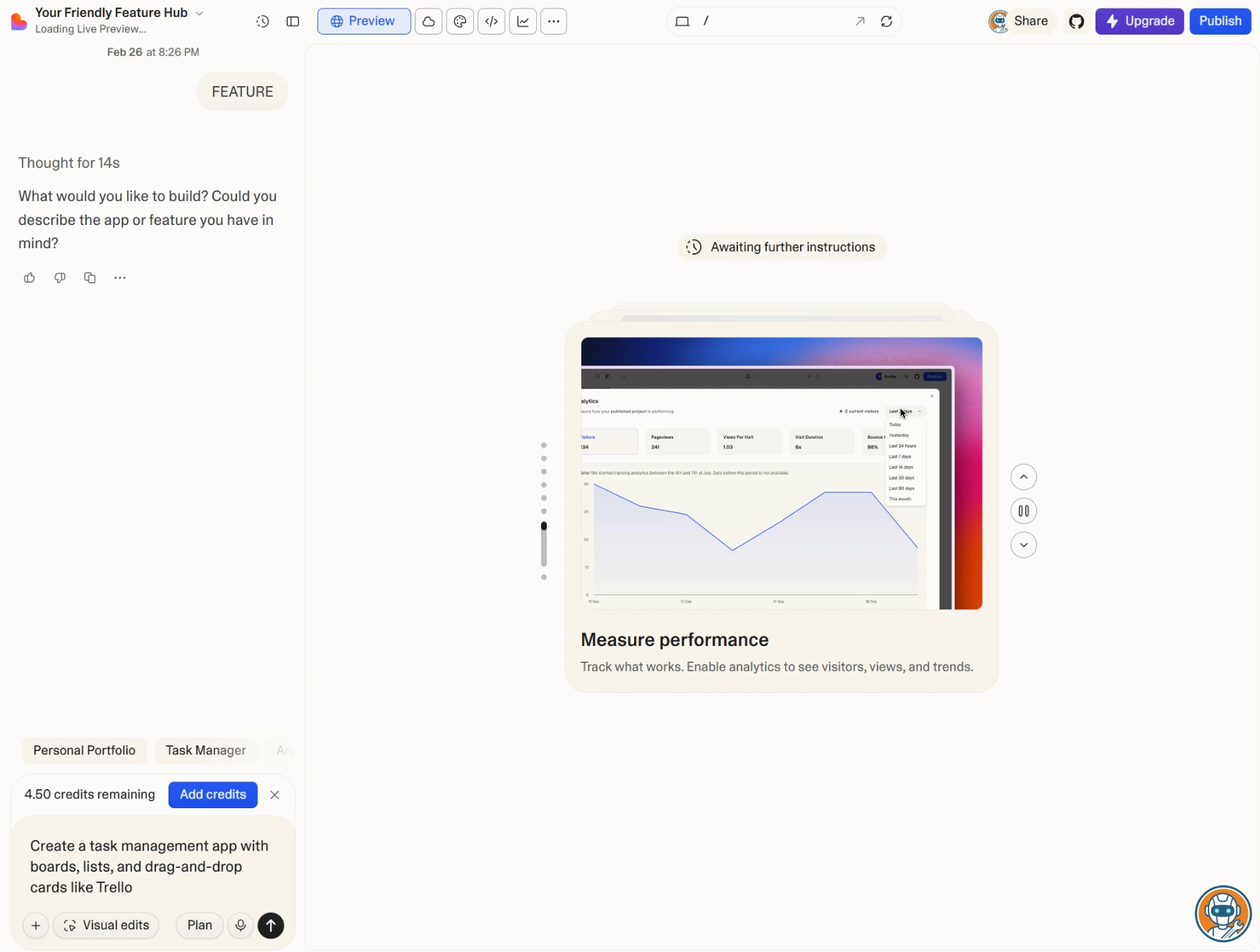Toggle Visual edits mode
This screenshot has width=1260, height=952.
click(x=107, y=925)
